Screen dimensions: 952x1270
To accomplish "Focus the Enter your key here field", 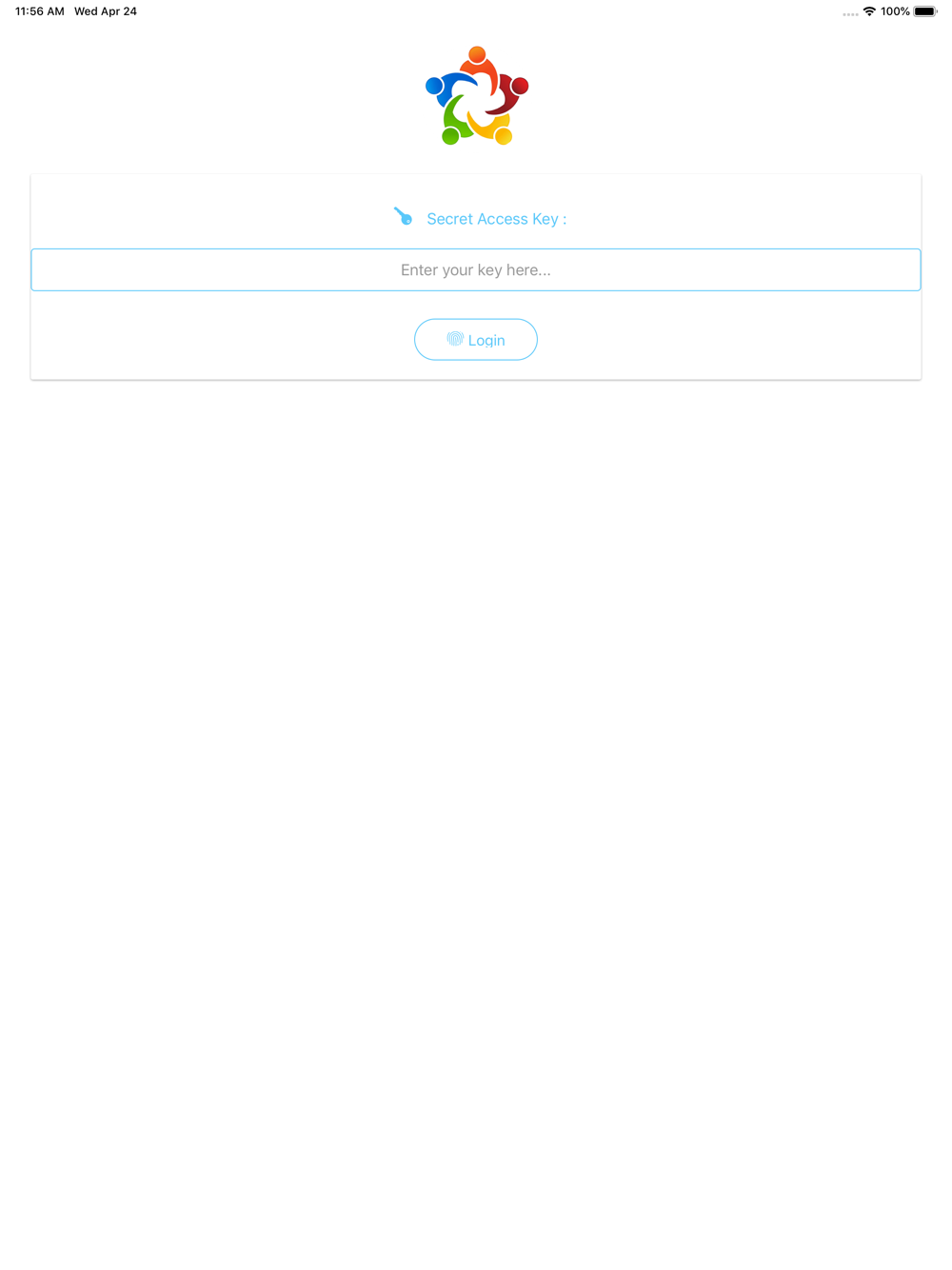I will [x=476, y=269].
